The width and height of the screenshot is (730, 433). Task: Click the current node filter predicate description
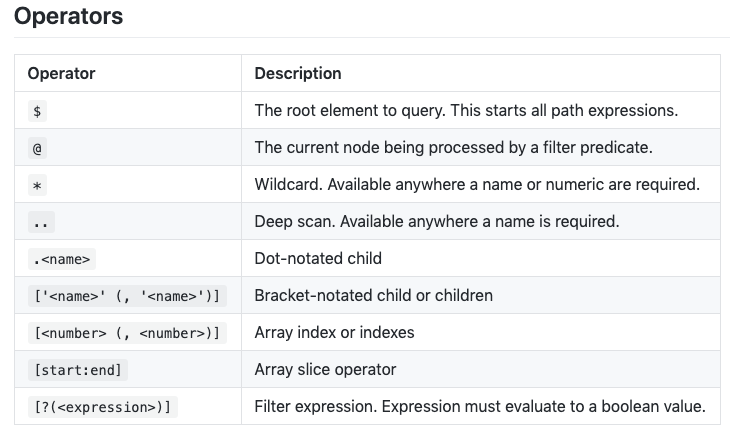(453, 147)
